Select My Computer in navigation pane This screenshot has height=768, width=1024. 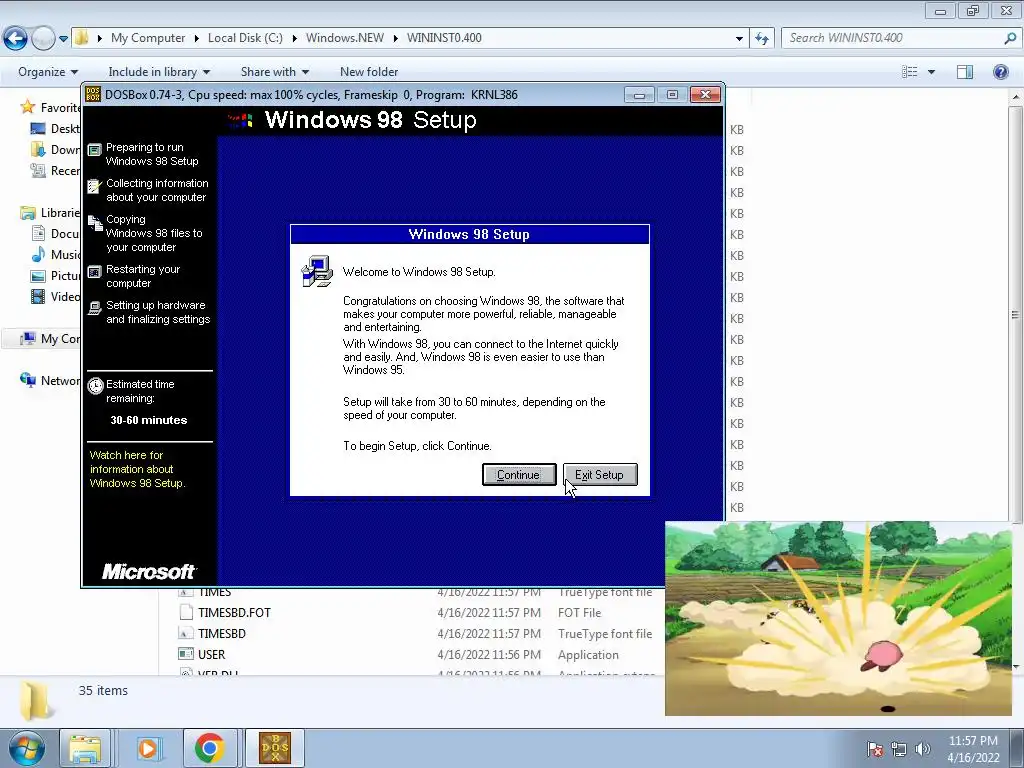51,338
